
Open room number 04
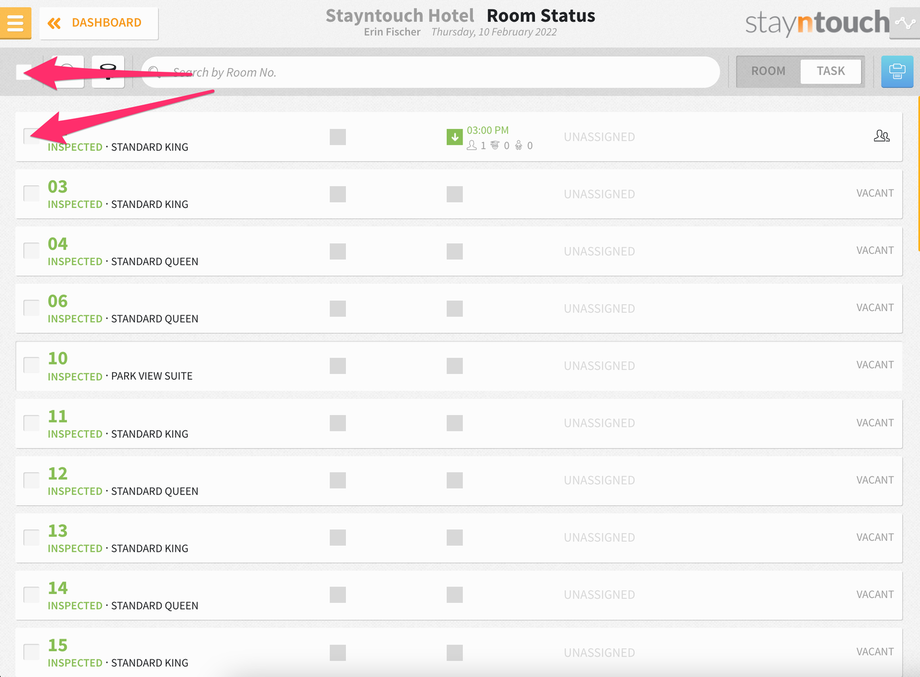[x=58, y=243]
